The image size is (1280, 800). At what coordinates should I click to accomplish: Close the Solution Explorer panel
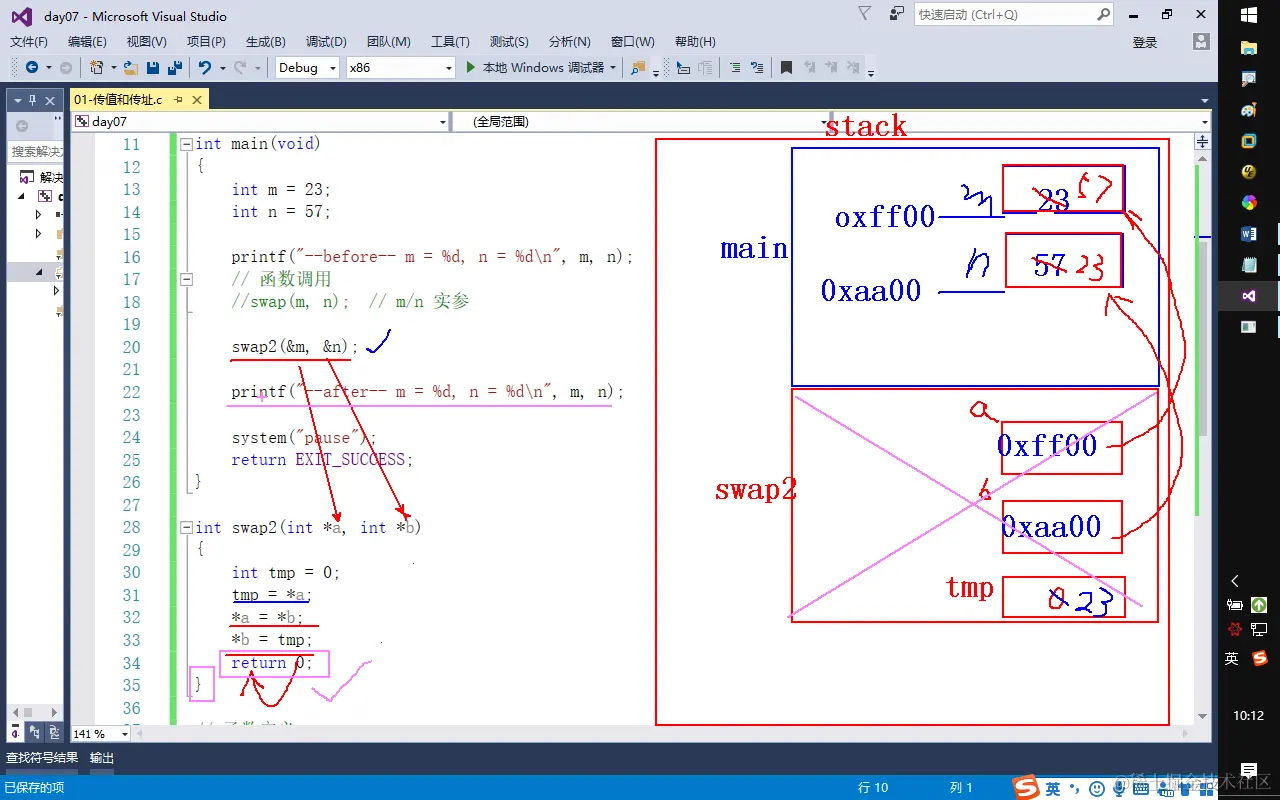(x=48, y=100)
